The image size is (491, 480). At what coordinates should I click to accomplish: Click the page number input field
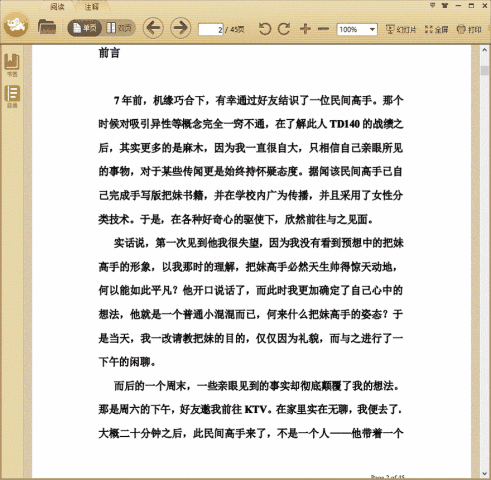pyautogui.click(x=211, y=29)
